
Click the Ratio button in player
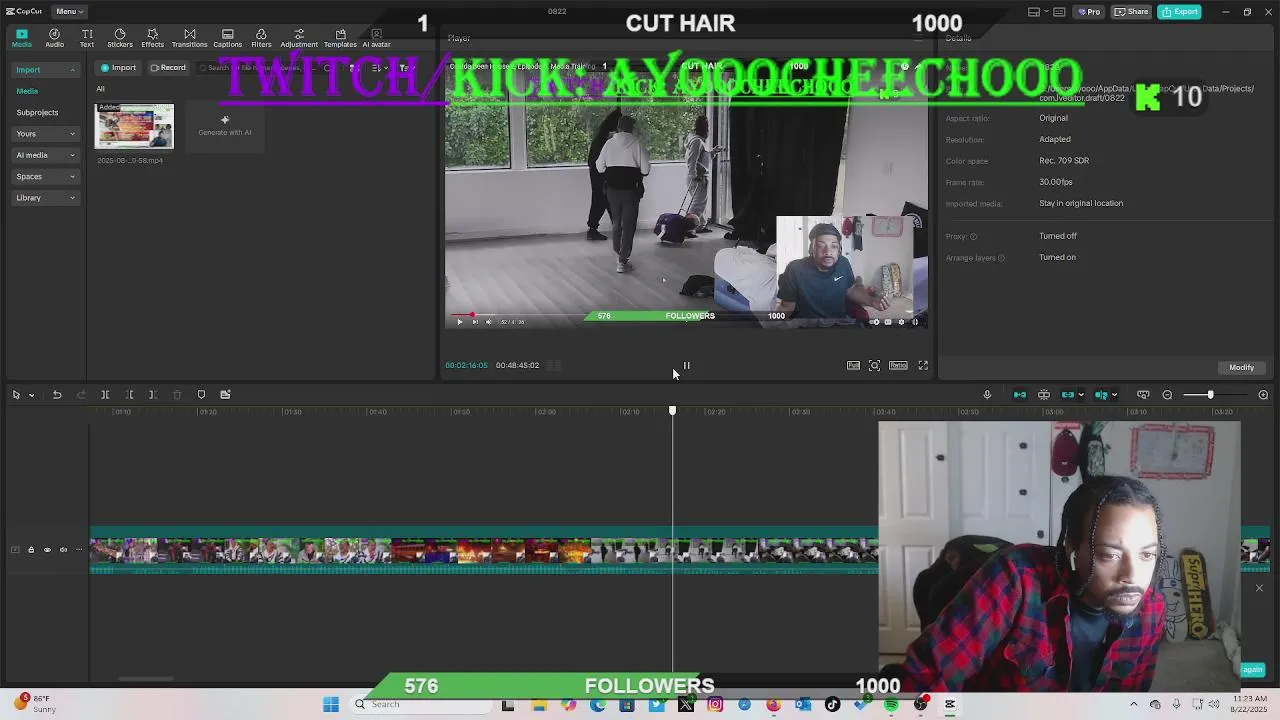898,365
